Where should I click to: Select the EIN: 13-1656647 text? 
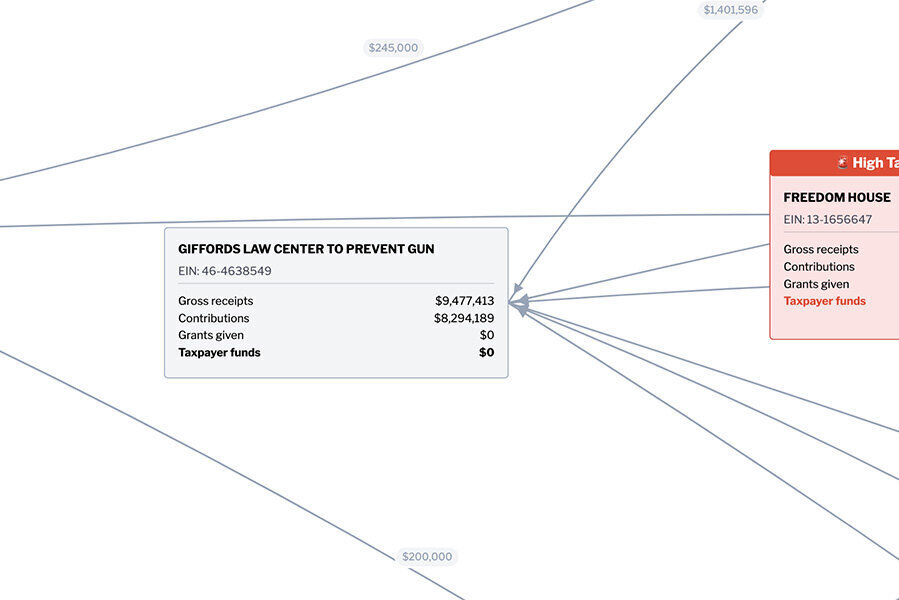828,219
